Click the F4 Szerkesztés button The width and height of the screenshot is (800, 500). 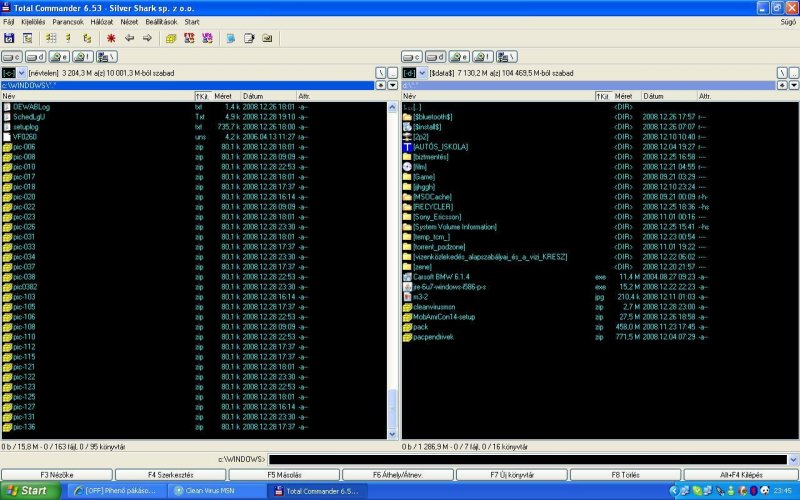tap(170, 475)
